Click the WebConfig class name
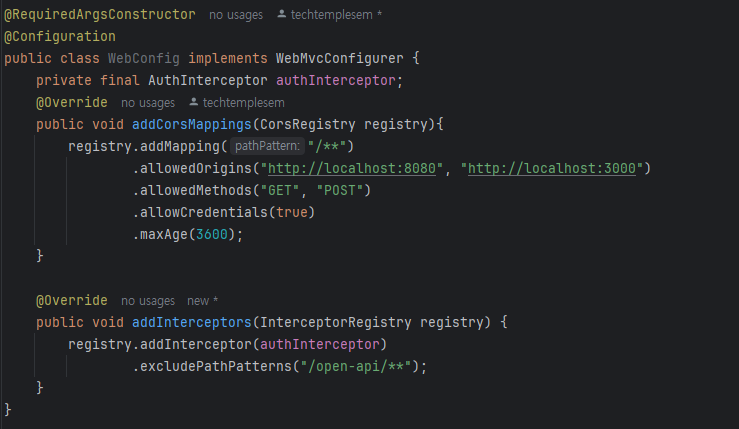Image resolution: width=739 pixels, height=429 pixels. coord(144,58)
